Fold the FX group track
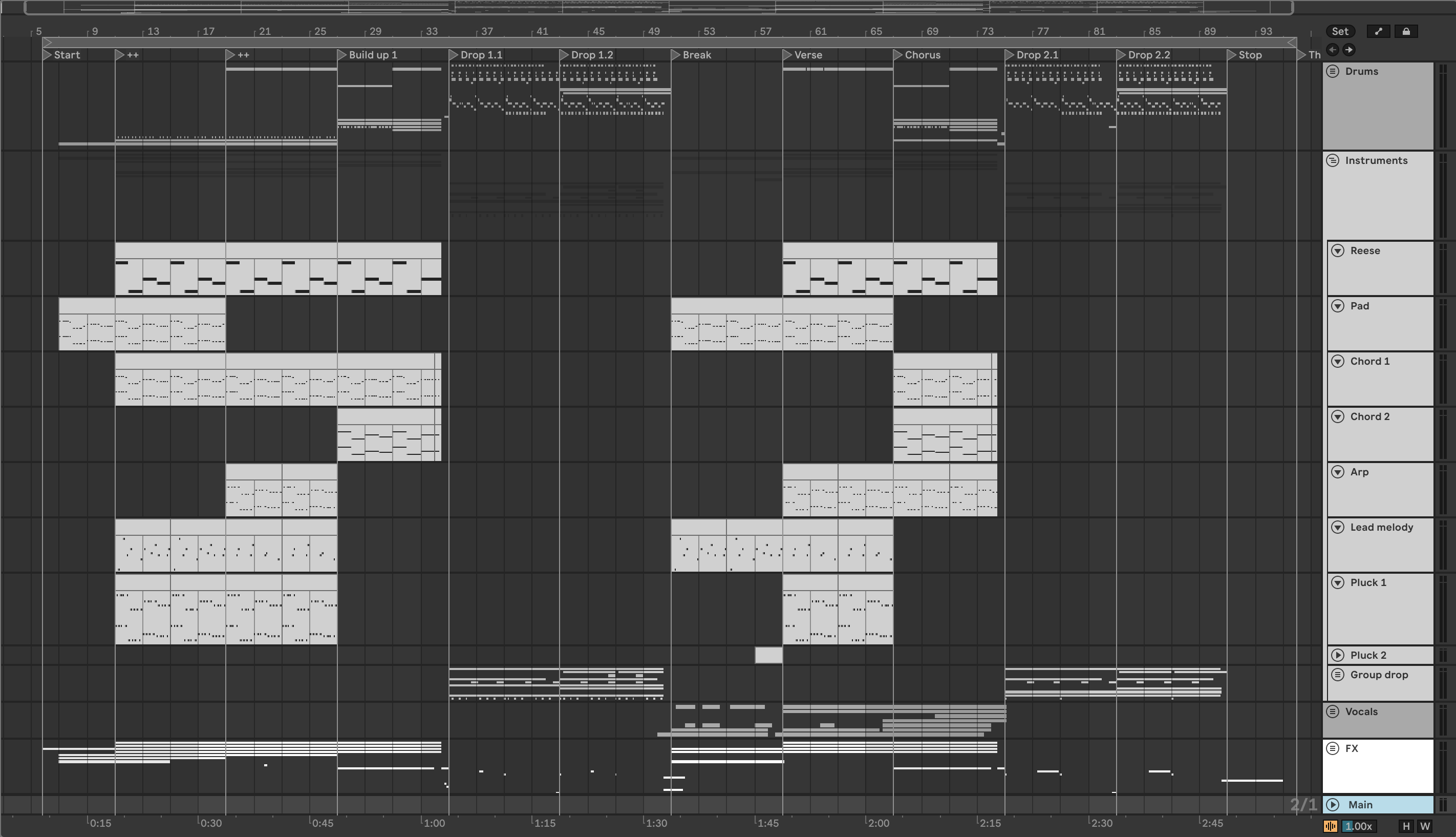The width and height of the screenshot is (1456, 837). tap(1333, 748)
